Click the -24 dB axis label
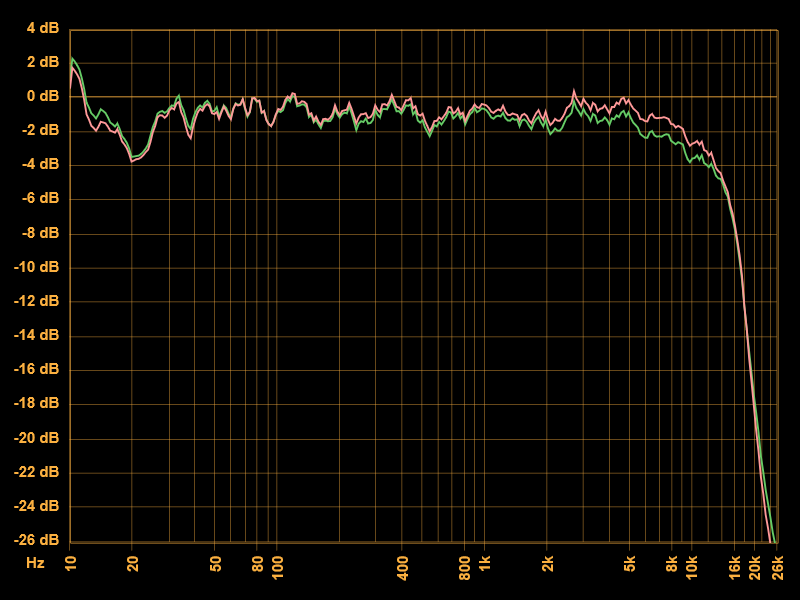 click(x=37, y=506)
